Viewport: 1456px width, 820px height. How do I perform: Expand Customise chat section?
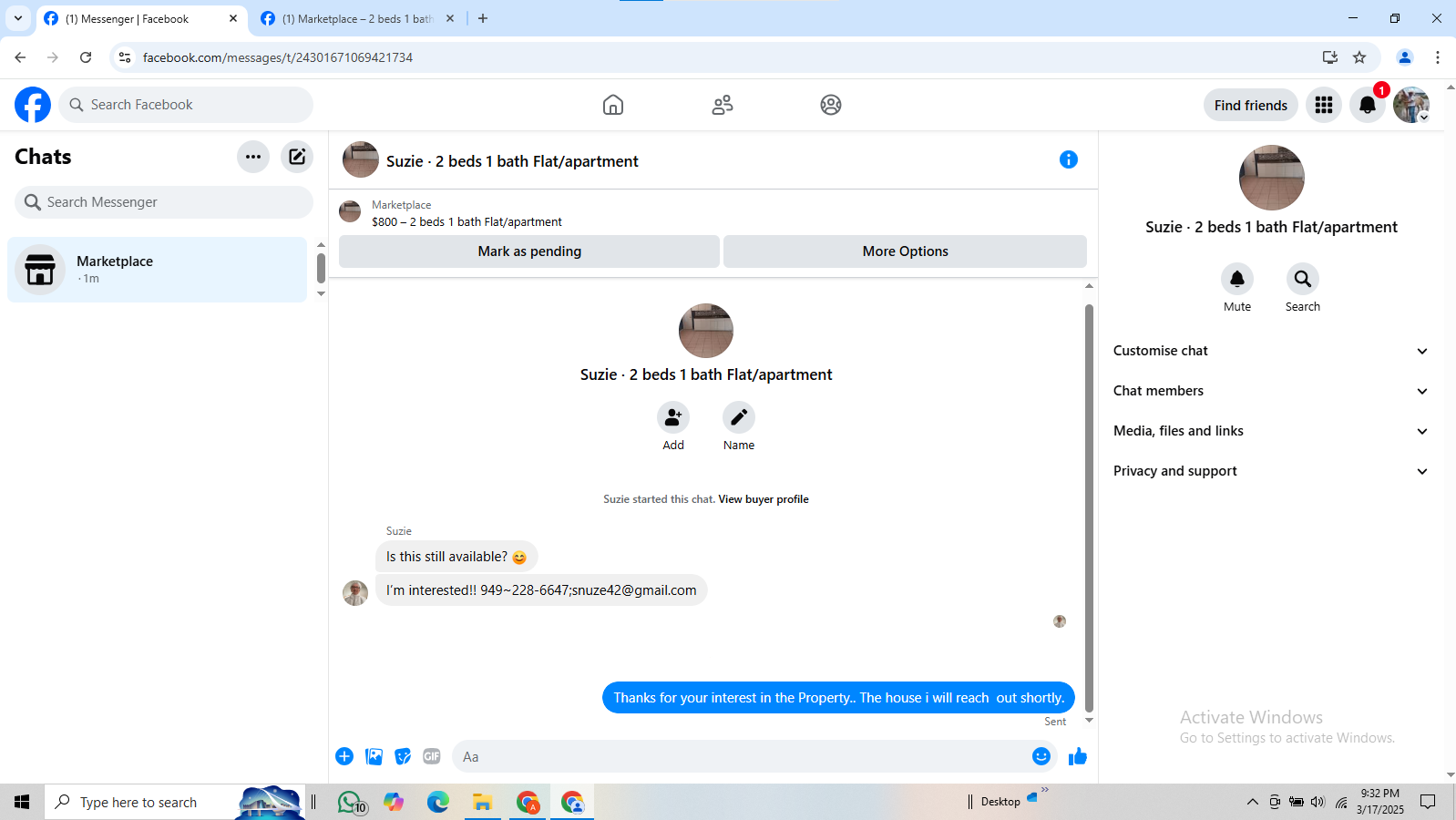pyautogui.click(x=1271, y=351)
